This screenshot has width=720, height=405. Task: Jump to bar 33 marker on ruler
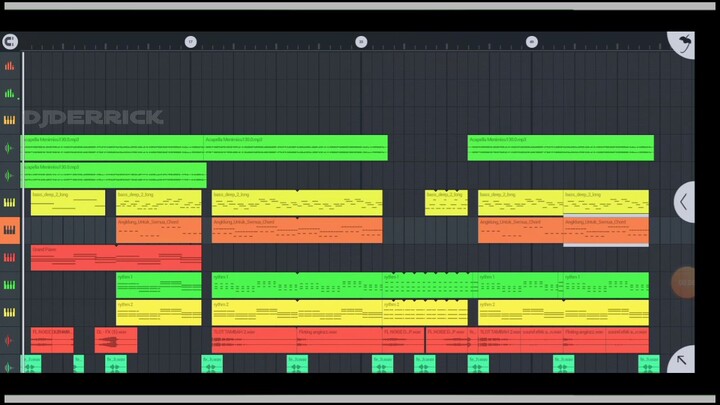click(361, 42)
